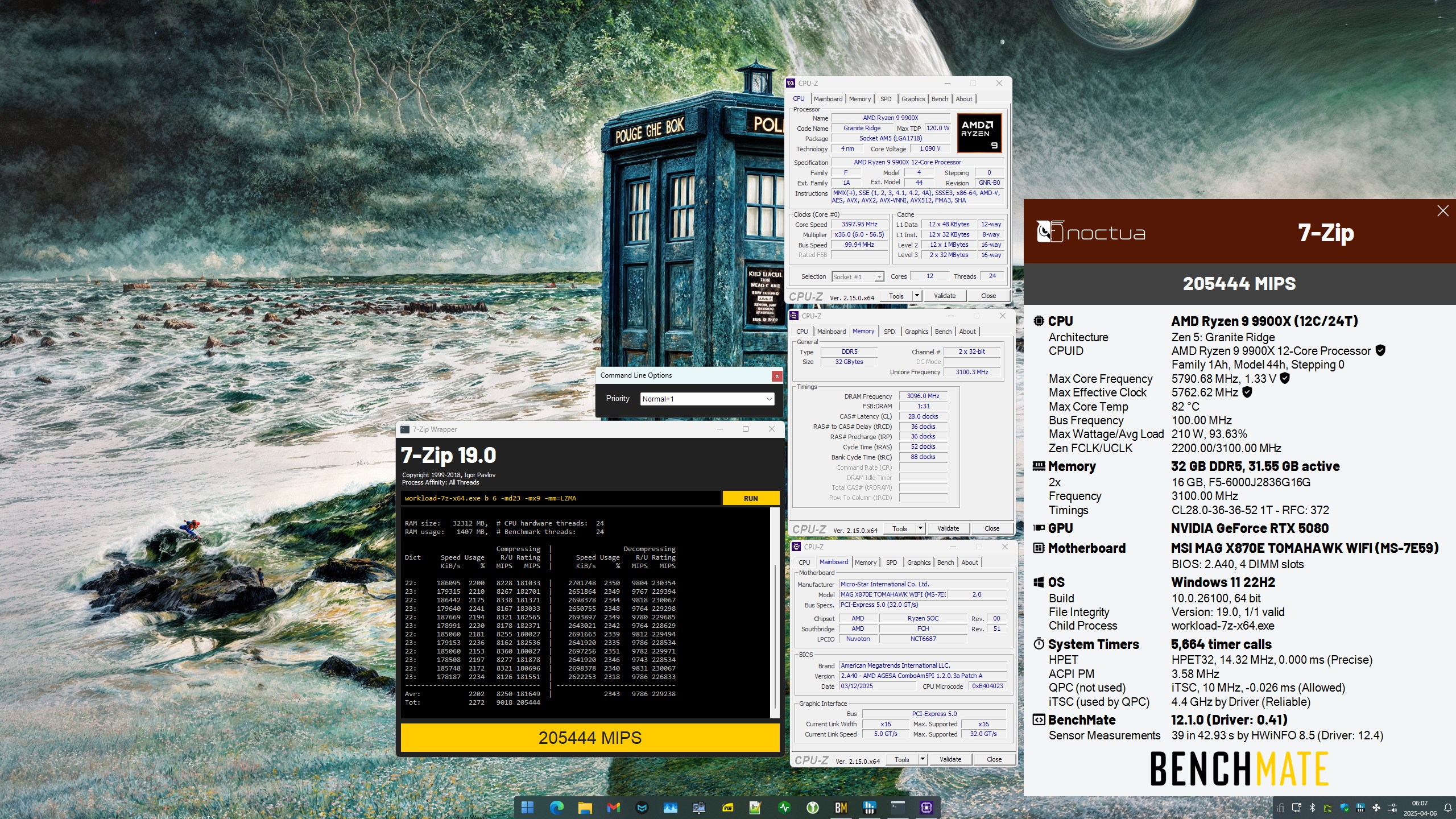The width and height of the screenshot is (1456, 819).
Task: Click Validate in the top CPU-Z window
Action: [945, 296]
